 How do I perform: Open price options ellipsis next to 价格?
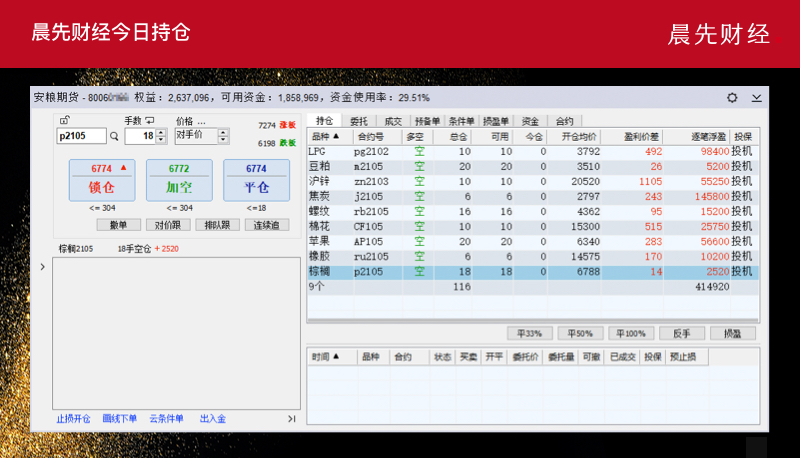[201, 121]
